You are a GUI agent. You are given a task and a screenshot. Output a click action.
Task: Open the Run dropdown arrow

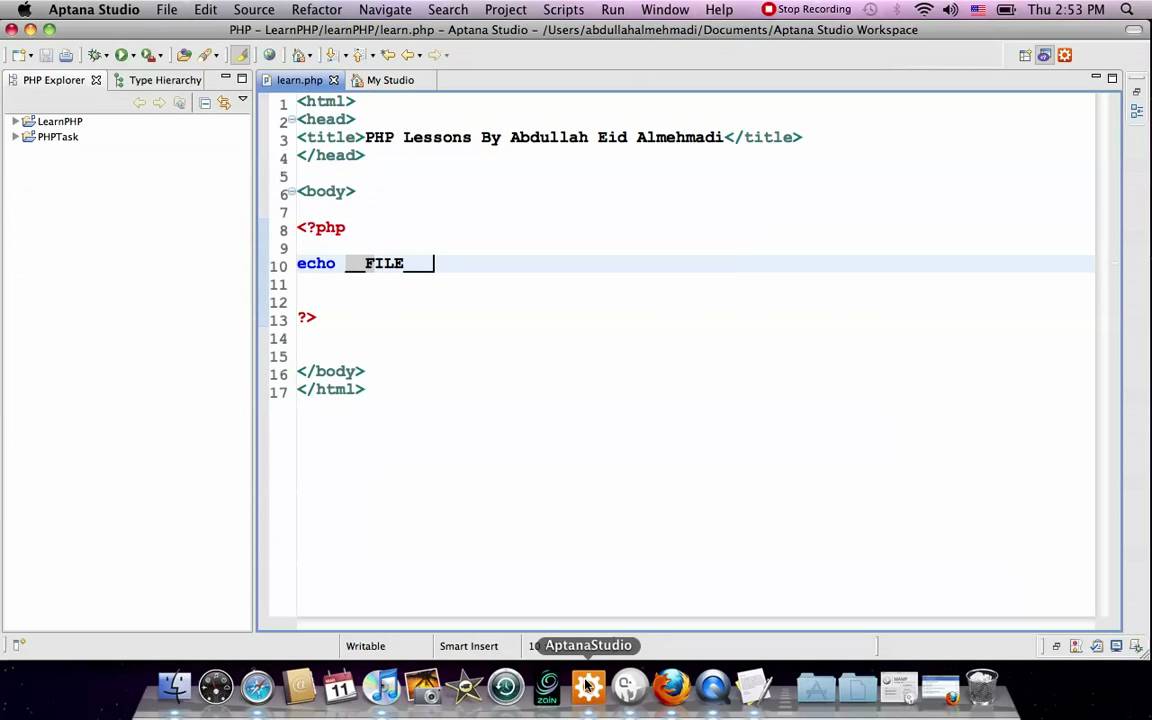click(x=133, y=56)
